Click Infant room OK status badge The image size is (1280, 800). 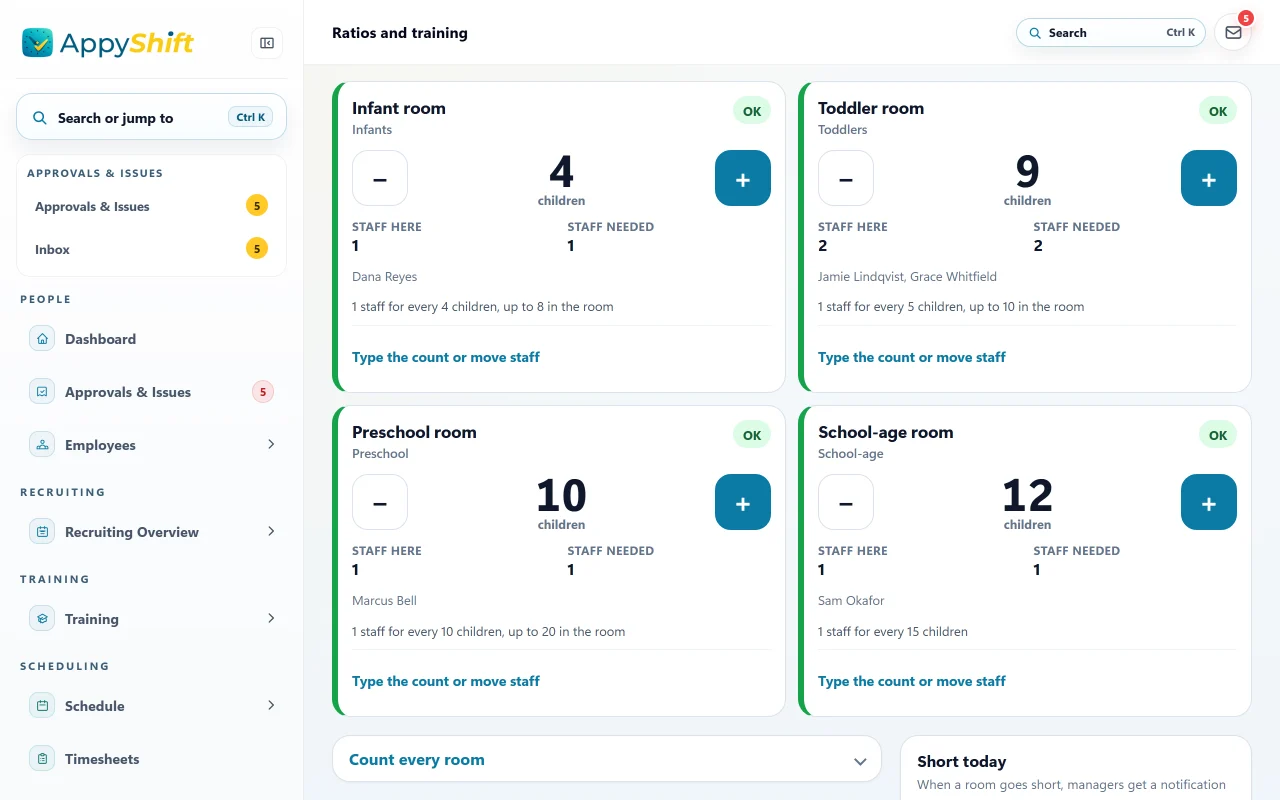coord(752,111)
